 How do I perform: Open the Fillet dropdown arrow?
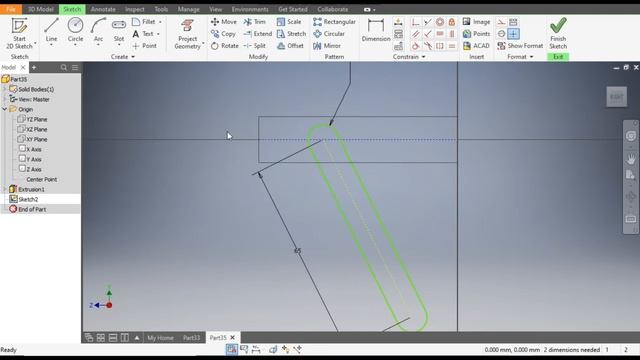point(160,22)
